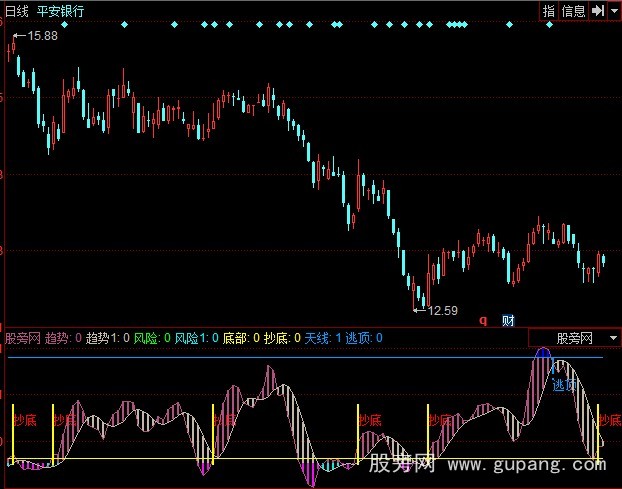Screen dimensions: 622x489
Task: Click the 日线 period label
Action: (17, 10)
